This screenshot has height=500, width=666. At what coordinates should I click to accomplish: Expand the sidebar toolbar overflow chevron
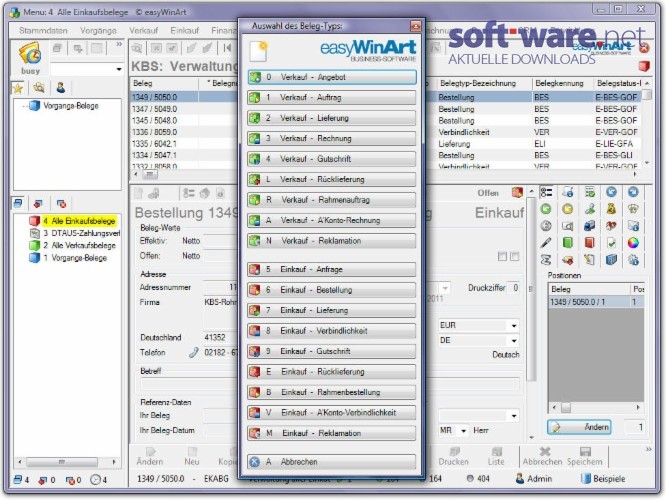(x=119, y=44)
